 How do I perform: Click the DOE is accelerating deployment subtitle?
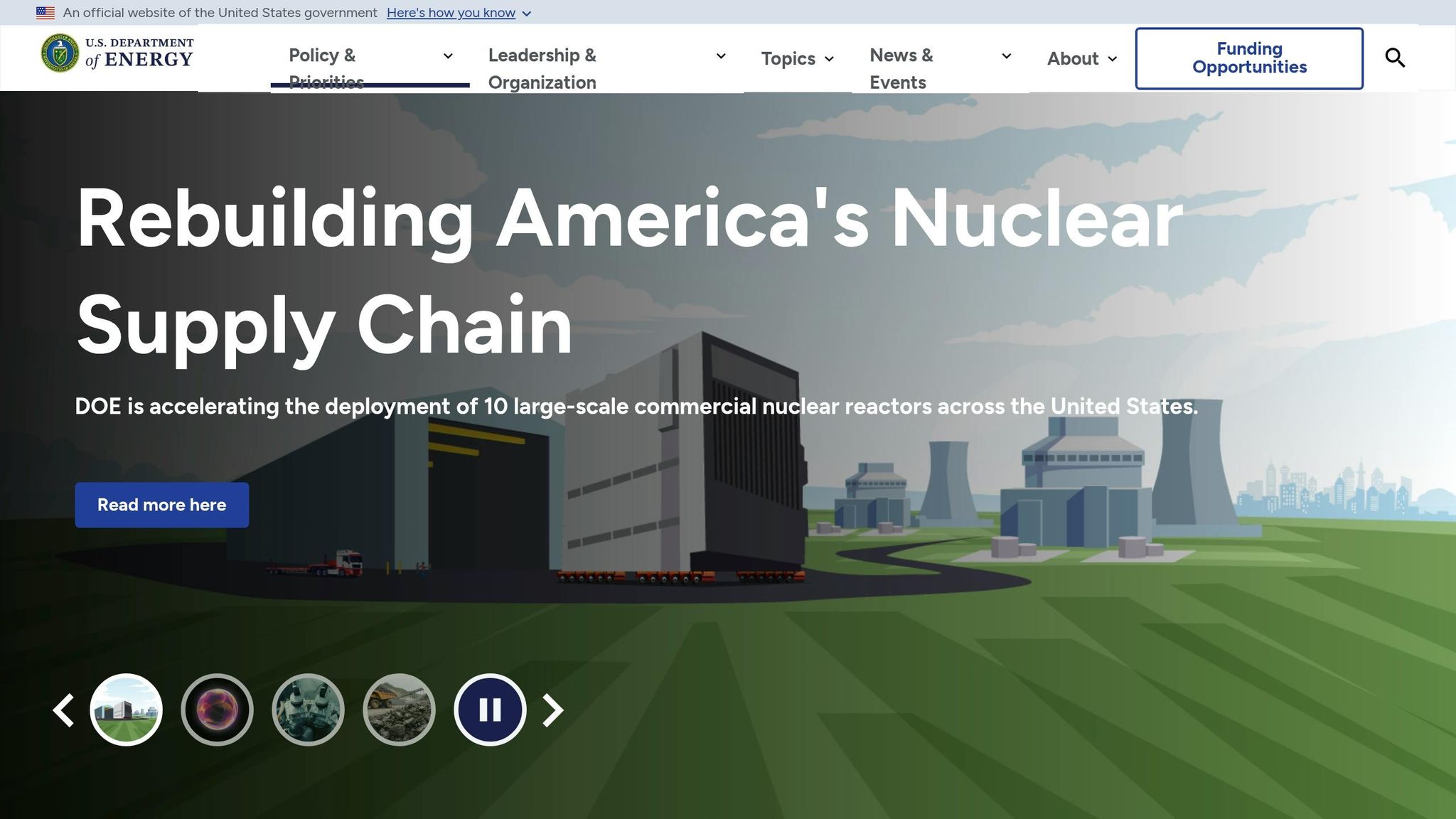636,407
